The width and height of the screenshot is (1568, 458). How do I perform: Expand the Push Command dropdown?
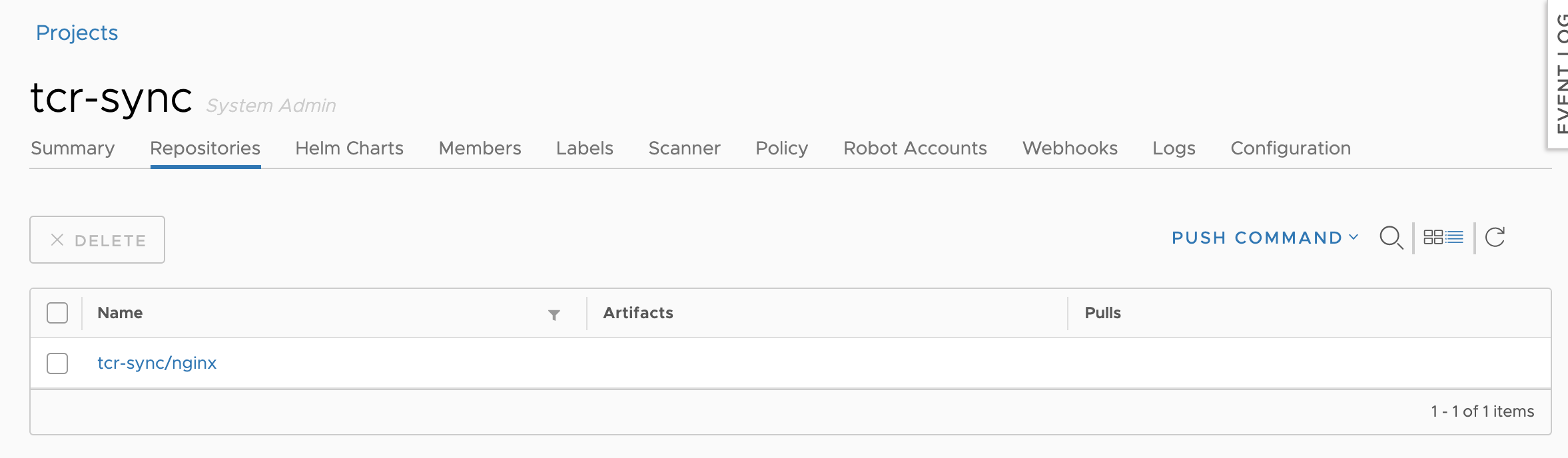1265,238
